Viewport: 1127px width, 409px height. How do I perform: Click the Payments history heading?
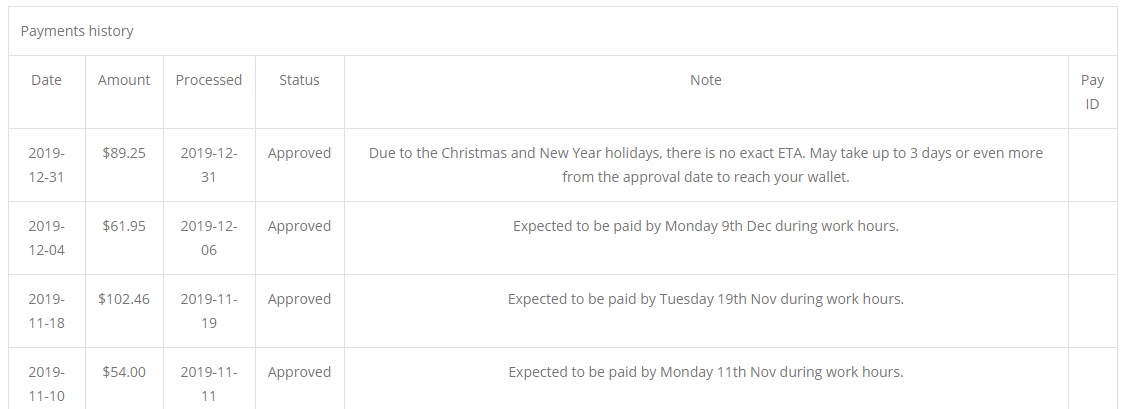77,31
